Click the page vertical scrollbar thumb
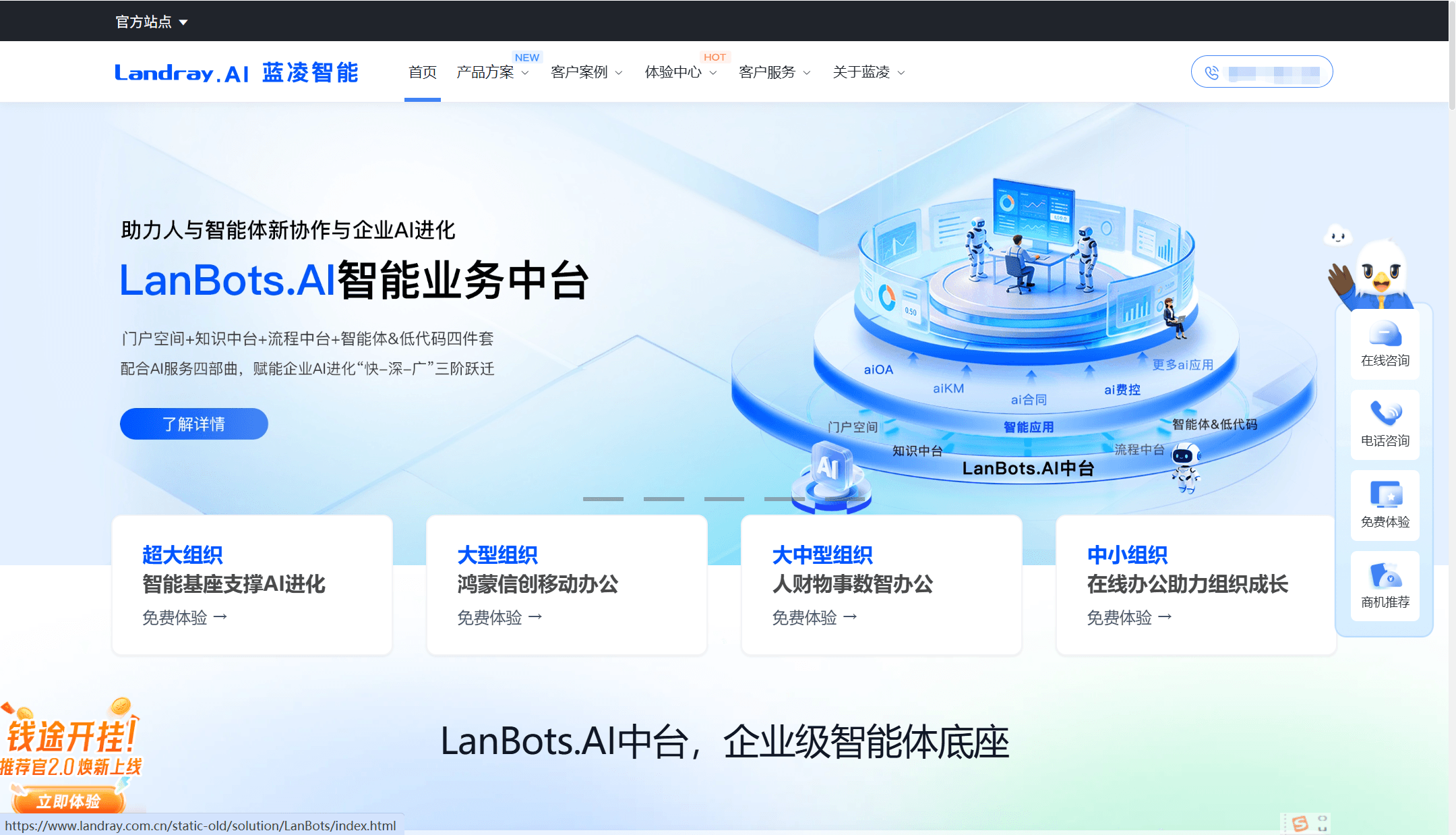The height and width of the screenshot is (835, 1456). [1452, 55]
